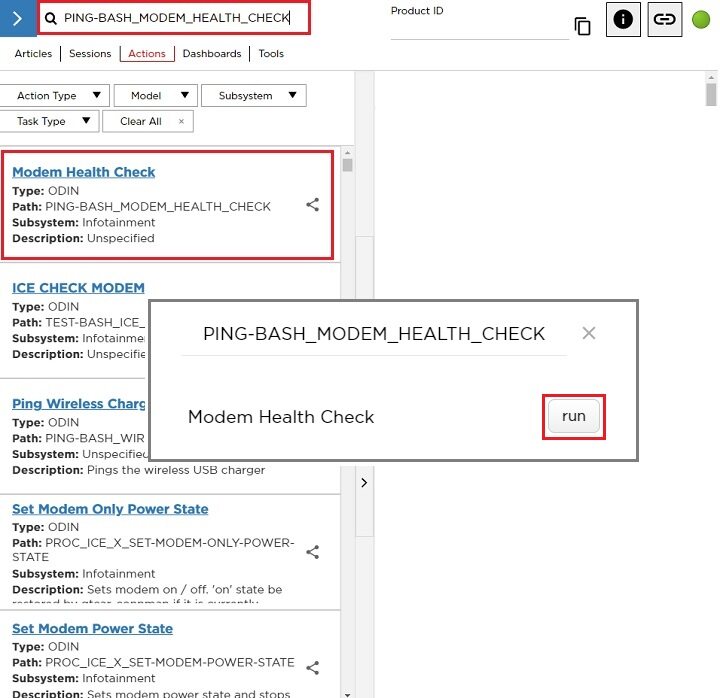Open the Action Type filter dropdown
Screen dimensions: 720x698
point(55,95)
